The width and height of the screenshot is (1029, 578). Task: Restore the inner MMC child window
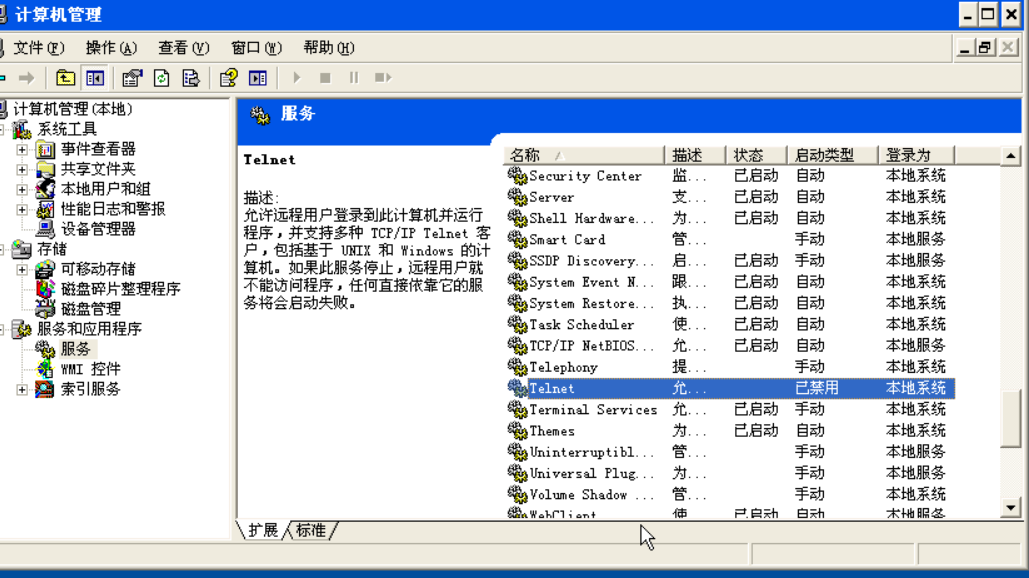[x=986, y=48]
